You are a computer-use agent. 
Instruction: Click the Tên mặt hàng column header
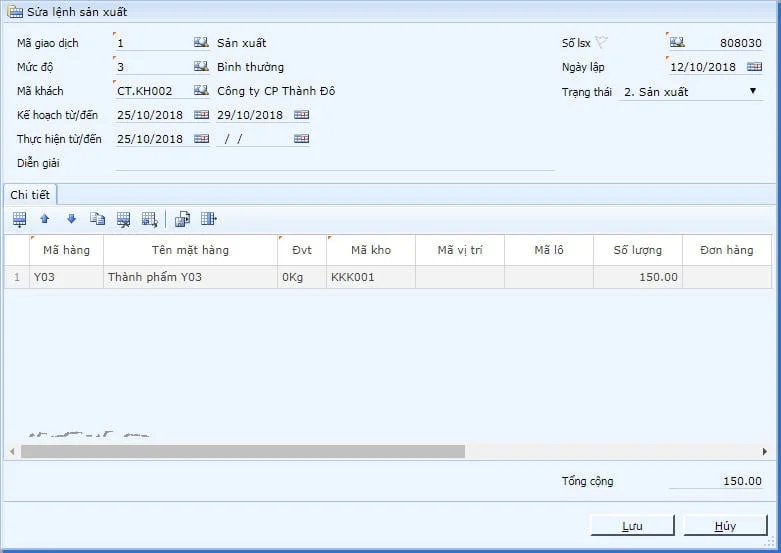pyautogui.click(x=190, y=250)
